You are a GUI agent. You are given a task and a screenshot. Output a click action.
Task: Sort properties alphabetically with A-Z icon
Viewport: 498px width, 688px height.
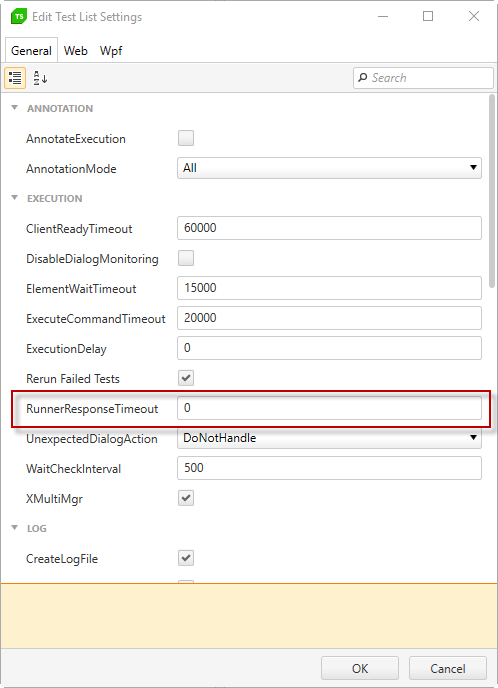tap(40, 78)
